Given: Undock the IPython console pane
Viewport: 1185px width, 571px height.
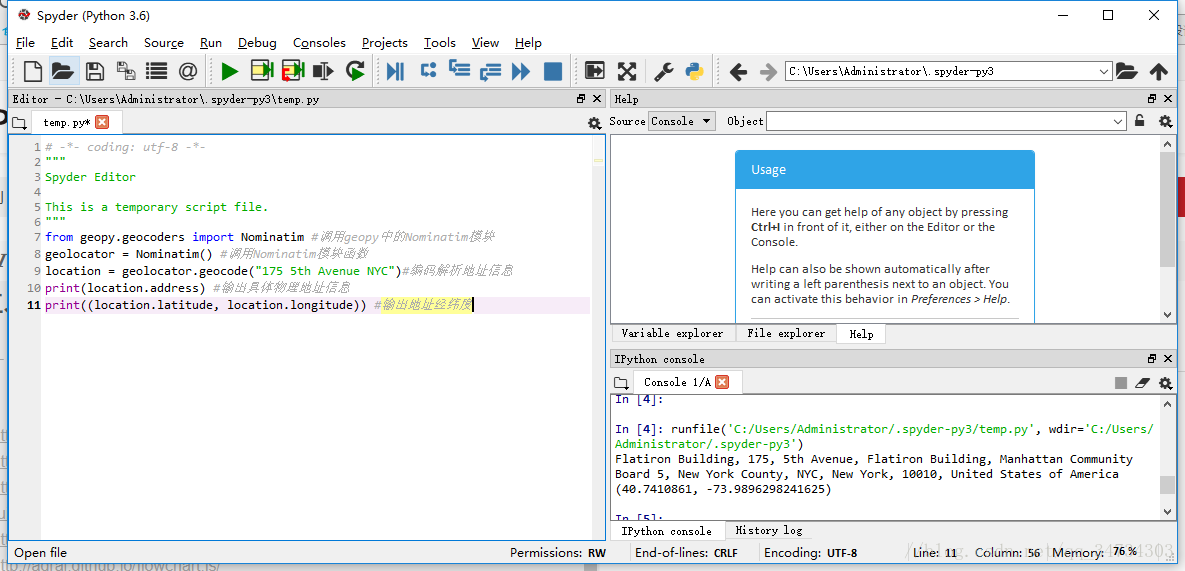Looking at the screenshot, I should 1153,359.
